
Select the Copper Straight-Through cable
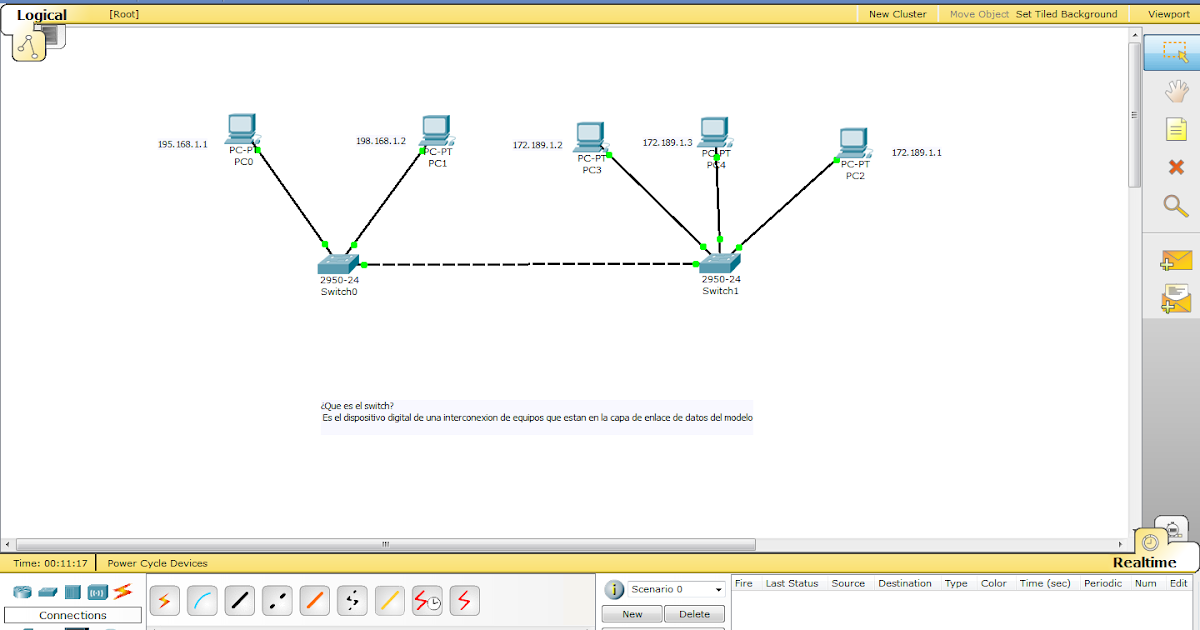[x=239, y=600]
